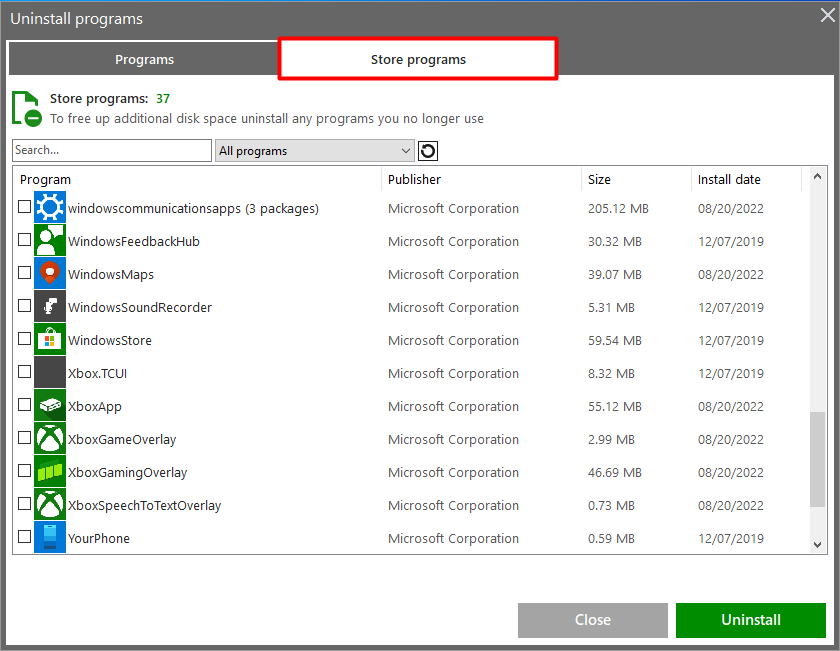This screenshot has width=840, height=651.
Task: Click the XboxApp console icon
Action: pos(50,405)
